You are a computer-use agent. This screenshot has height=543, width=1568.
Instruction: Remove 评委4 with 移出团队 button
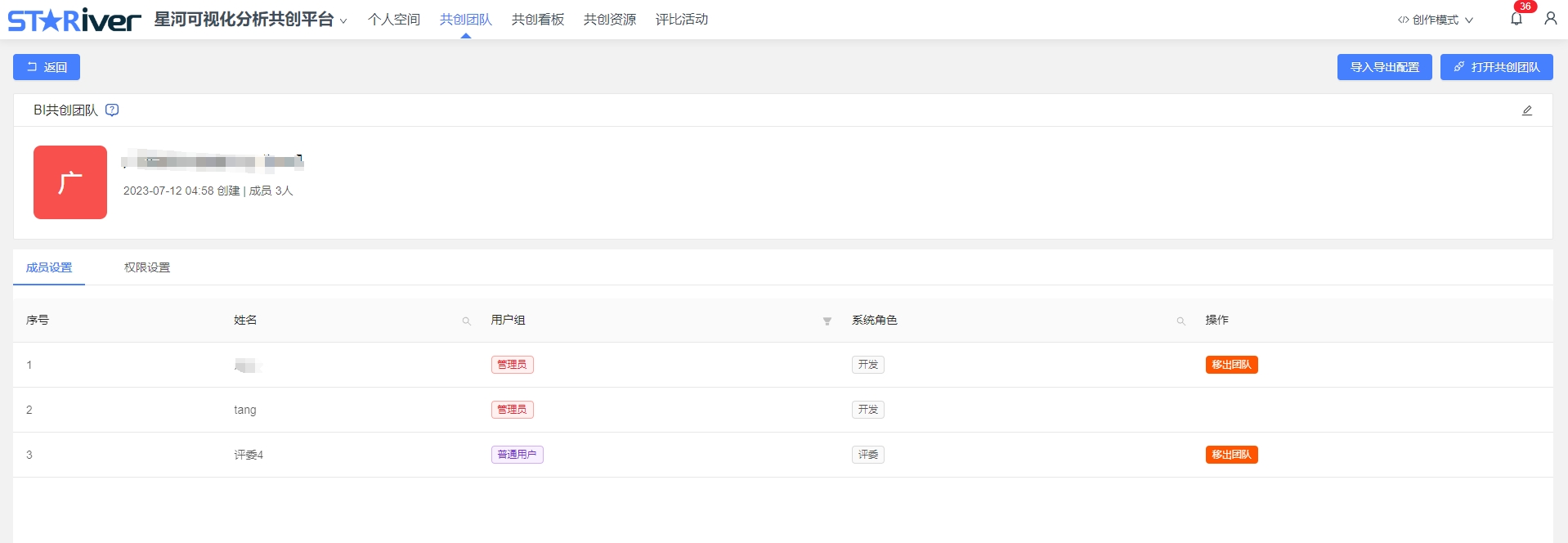tap(1231, 455)
